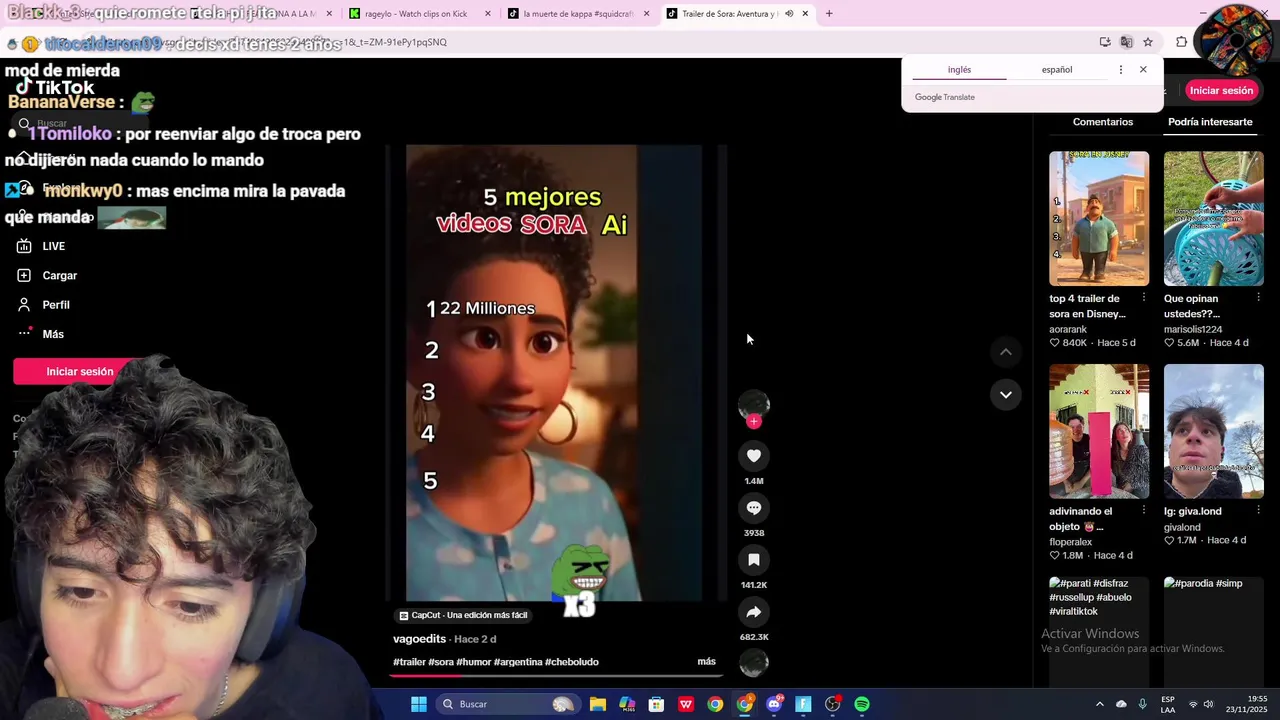The image size is (1280, 720).
Task: Switch to the Podría interesarte tab
Action: (1210, 122)
